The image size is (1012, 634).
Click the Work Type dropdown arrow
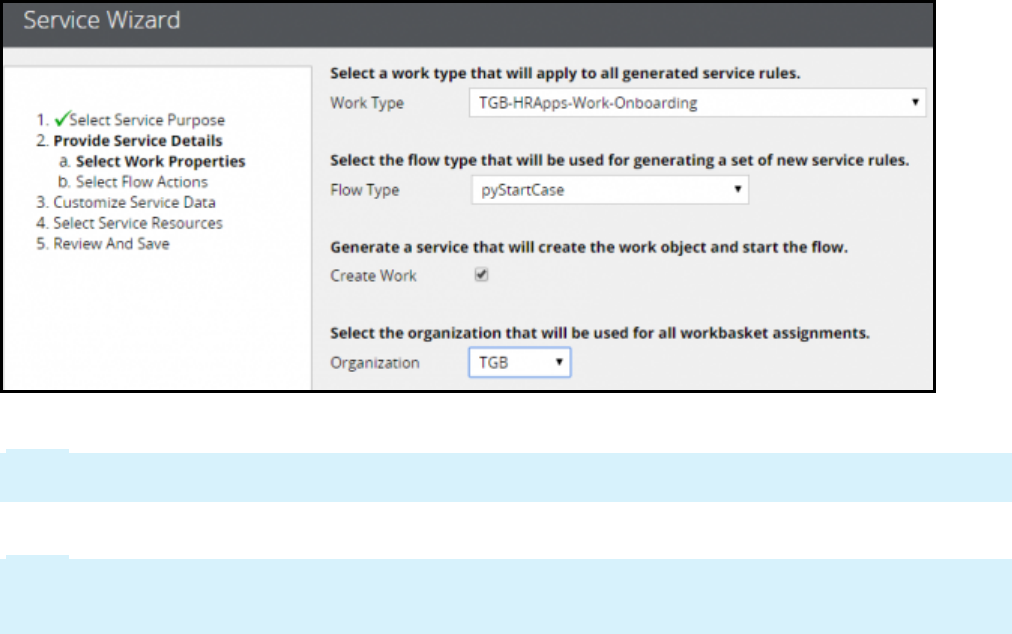point(915,102)
